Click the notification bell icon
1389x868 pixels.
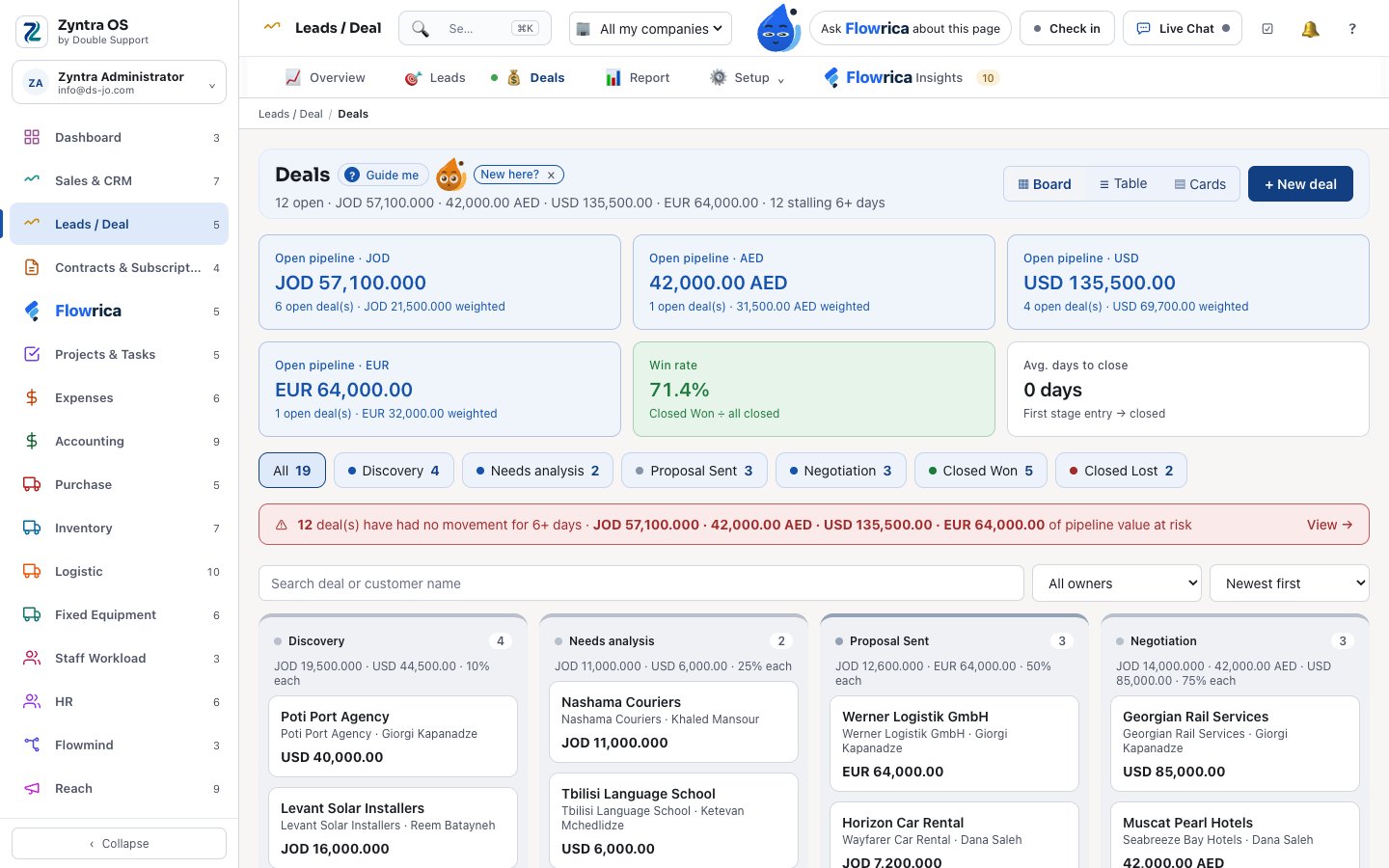tap(1310, 29)
